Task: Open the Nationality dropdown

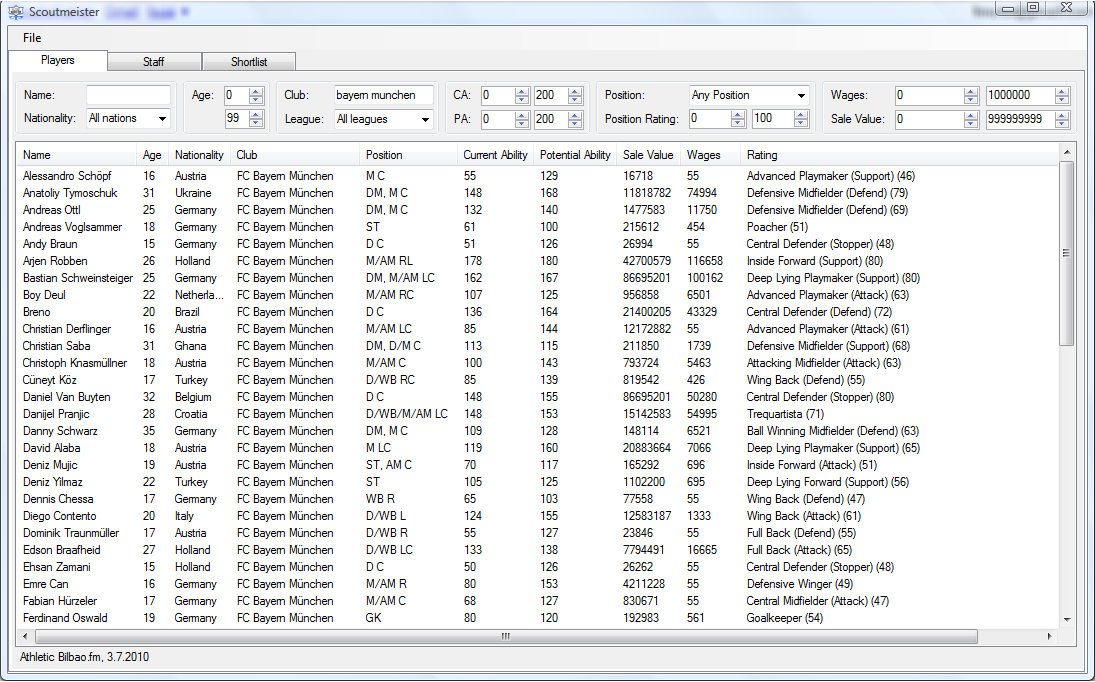Action: coord(128,118)
